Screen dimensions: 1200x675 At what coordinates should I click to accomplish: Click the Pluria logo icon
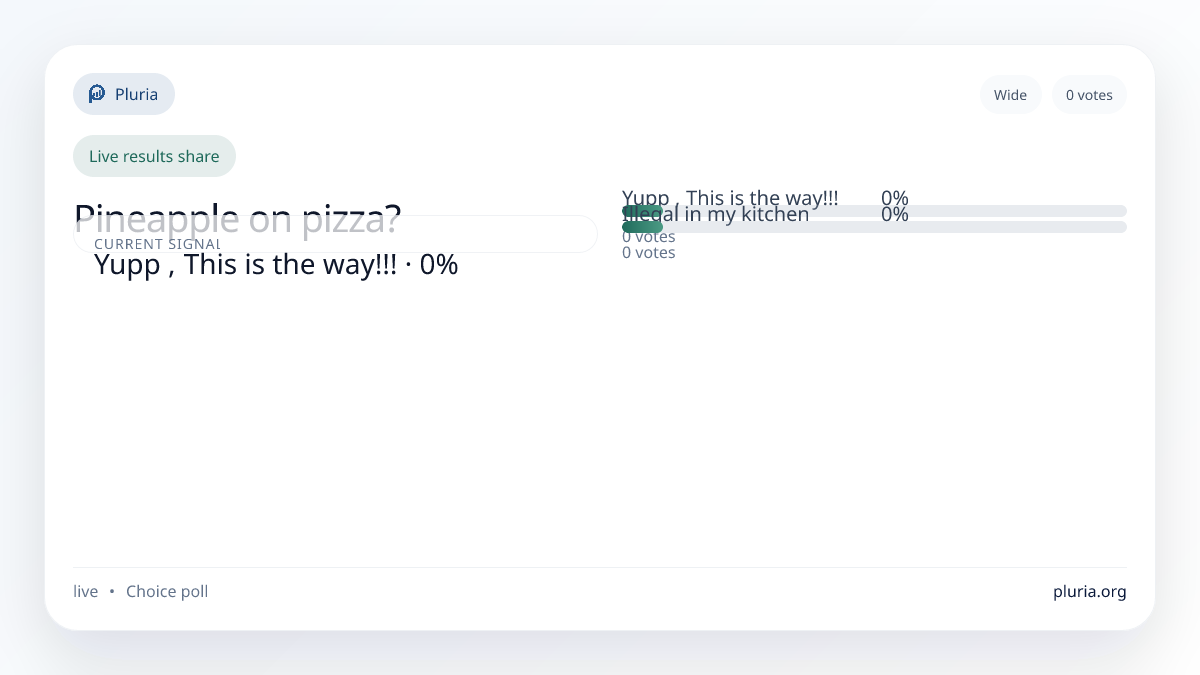click(97, 94)
